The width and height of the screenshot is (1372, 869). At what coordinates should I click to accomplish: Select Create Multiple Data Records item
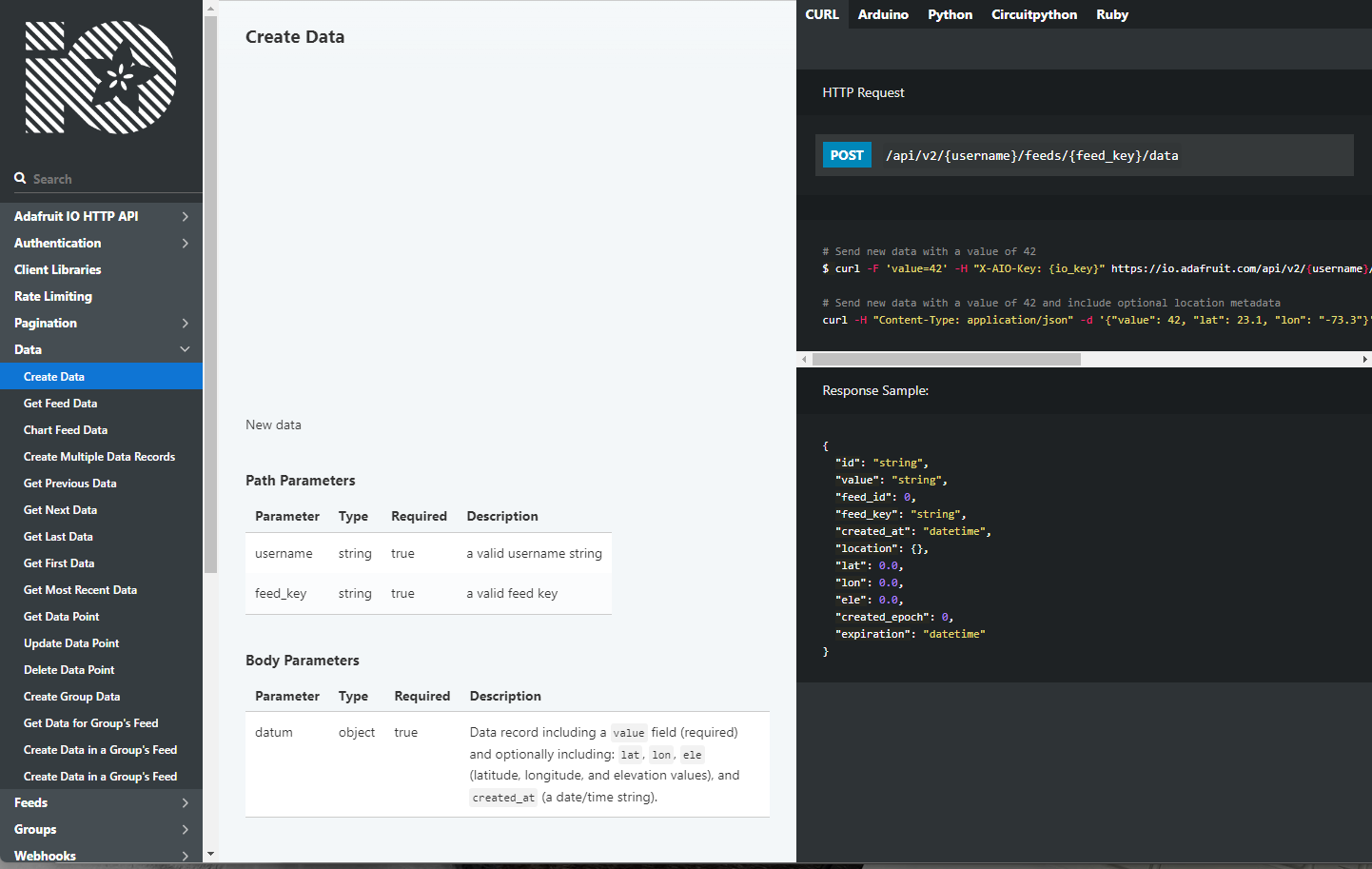[x=101, y=457]
